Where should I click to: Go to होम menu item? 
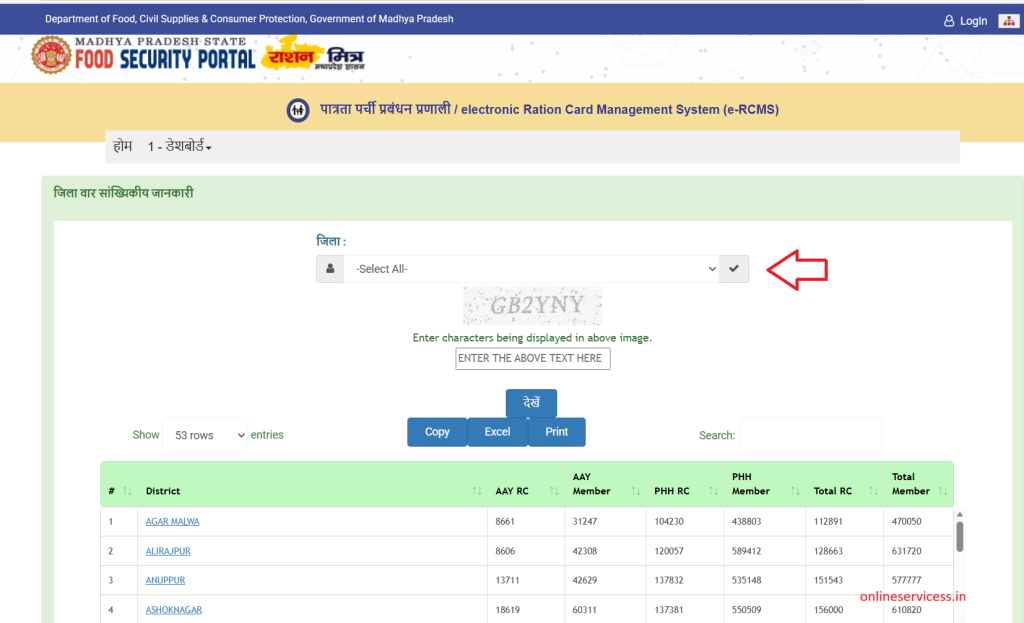coord(123,147)
